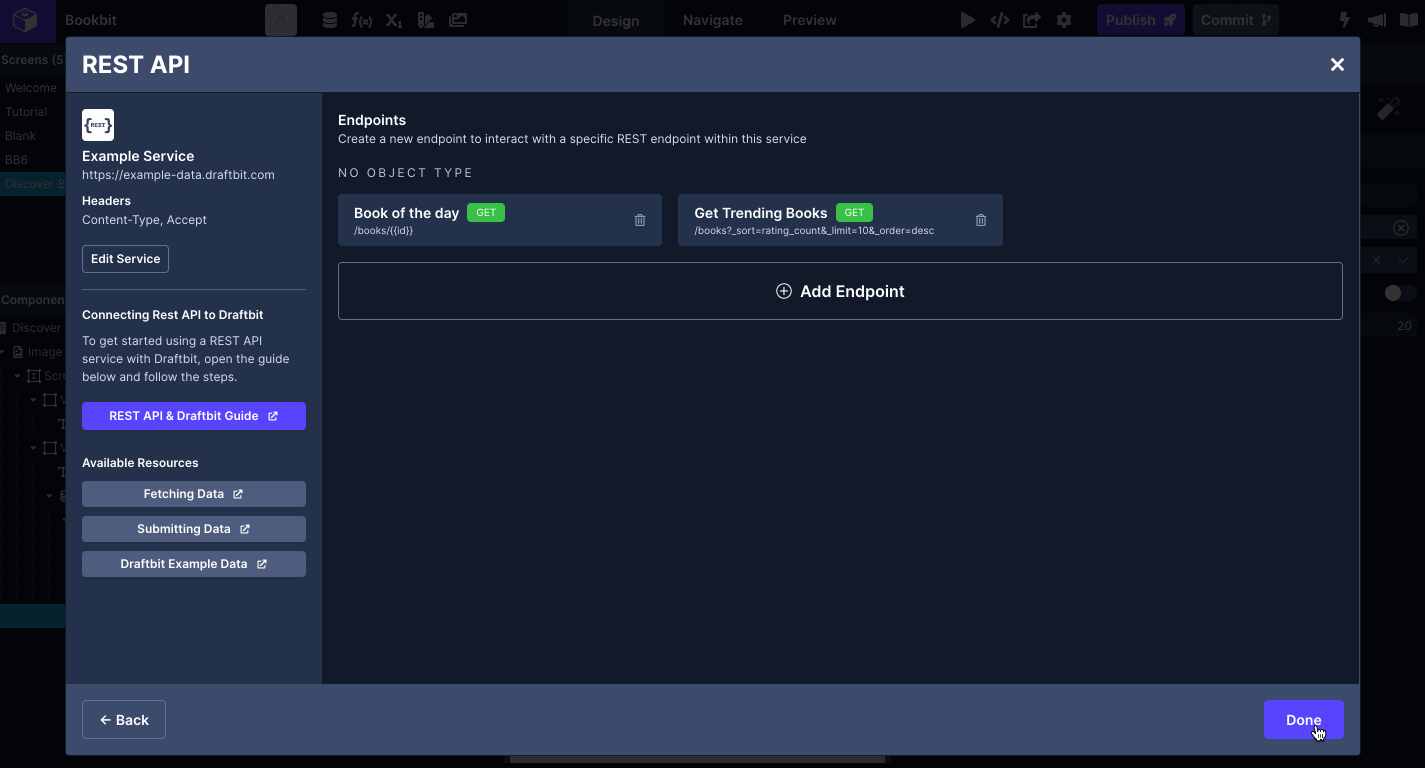Viewport: 1425px width, 768px height.
Task: Switch to the Navigate tab
Action: [x=712, y=20]
